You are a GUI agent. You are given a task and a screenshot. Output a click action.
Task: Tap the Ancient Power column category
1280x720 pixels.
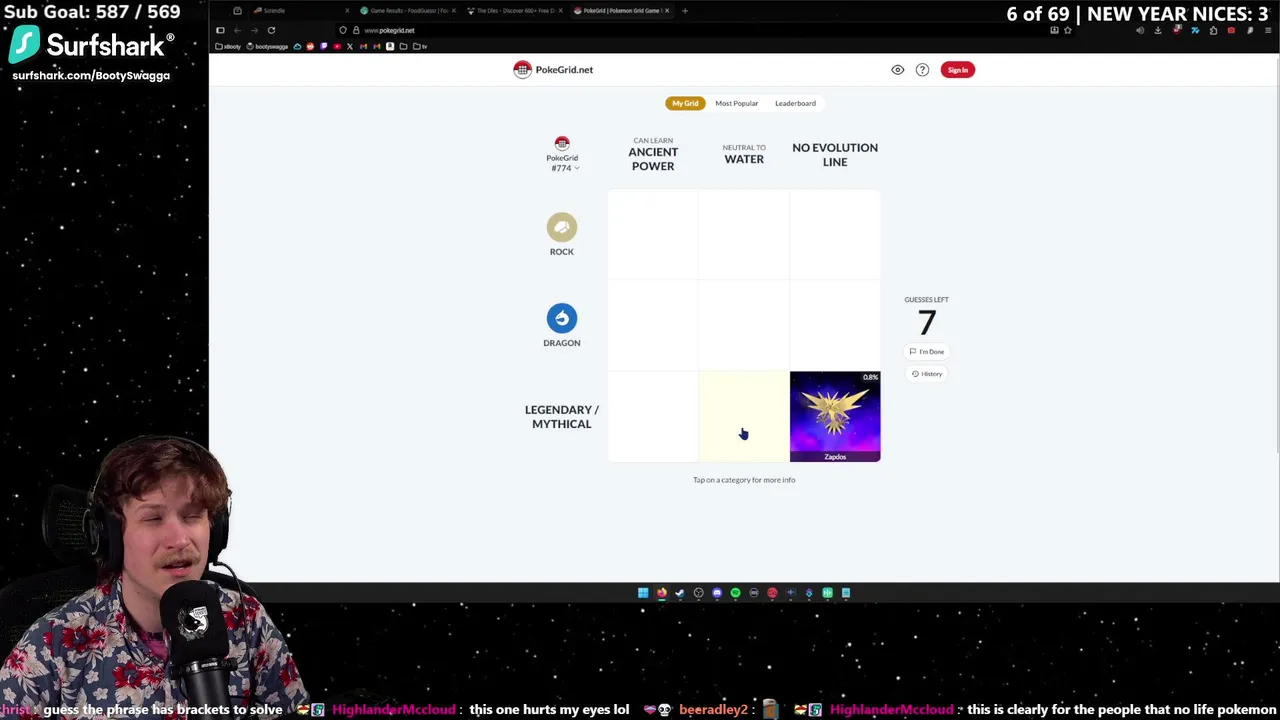click(x=653, y=155)
